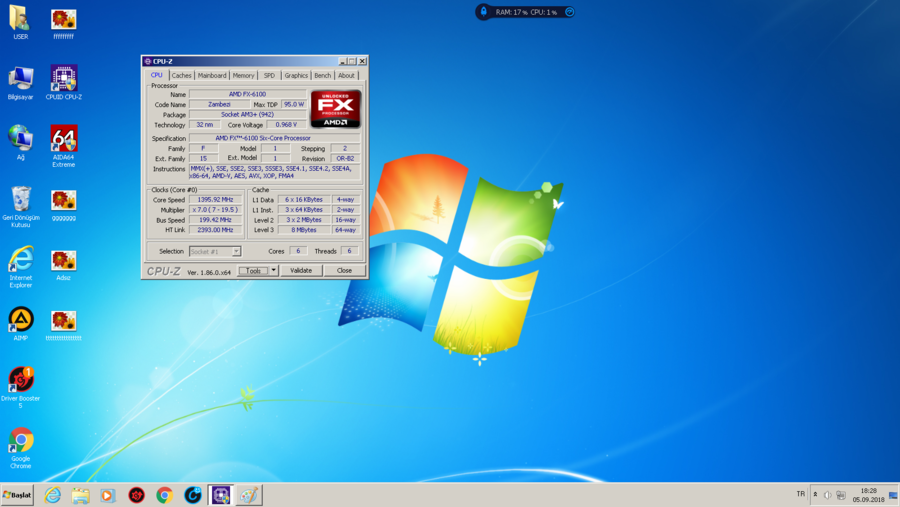Open the Driver Booster 5 desktop icon
This screenshot has width=900, height=507.
(x=21, y=380)
